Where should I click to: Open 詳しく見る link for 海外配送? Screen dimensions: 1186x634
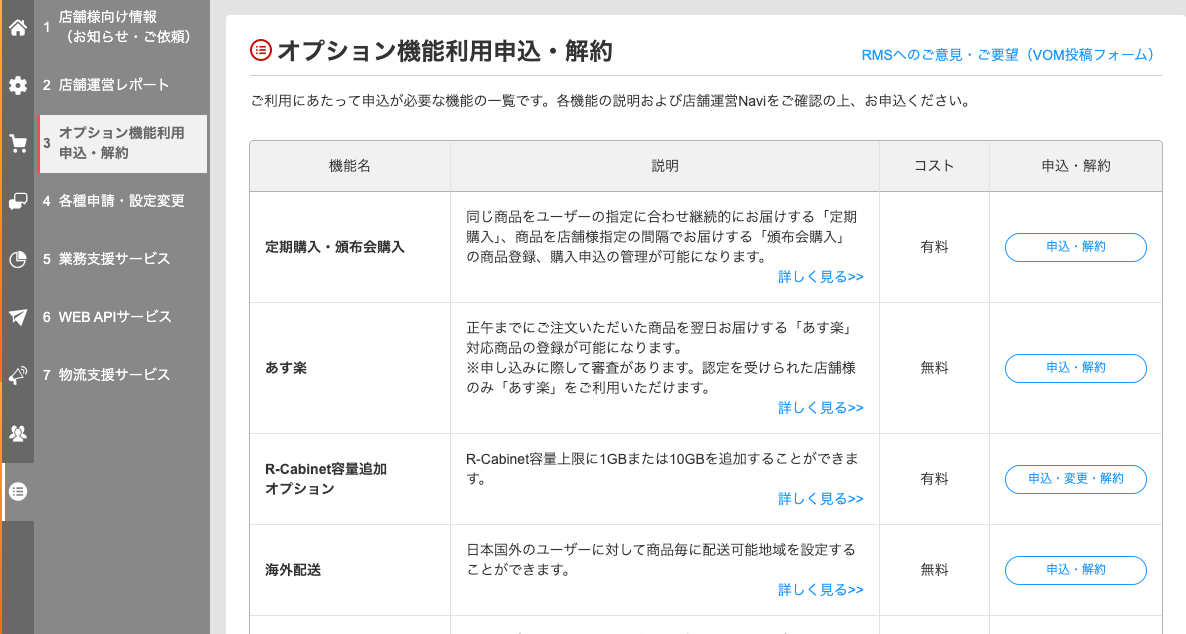(821, 589)
